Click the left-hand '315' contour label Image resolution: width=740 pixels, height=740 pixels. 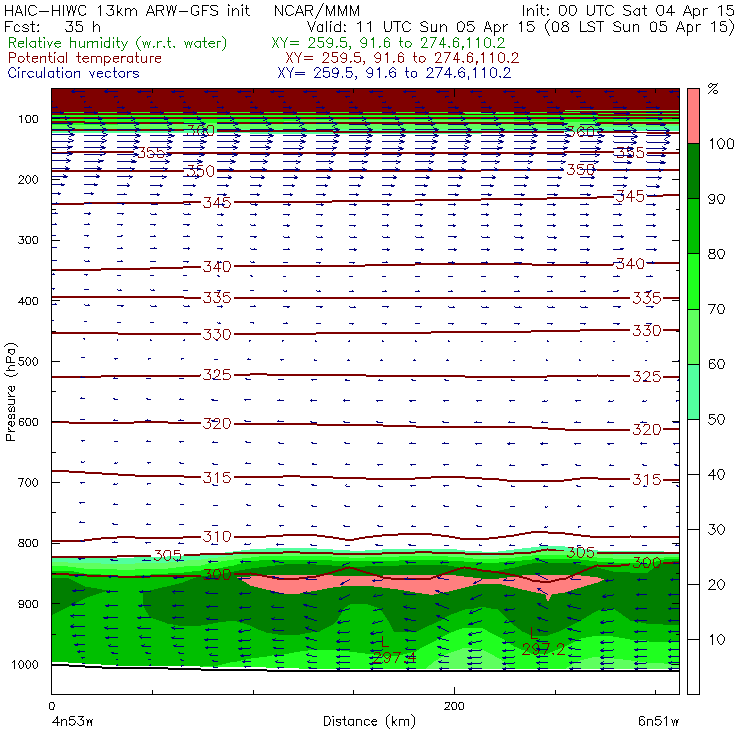(x=217, y=477)
